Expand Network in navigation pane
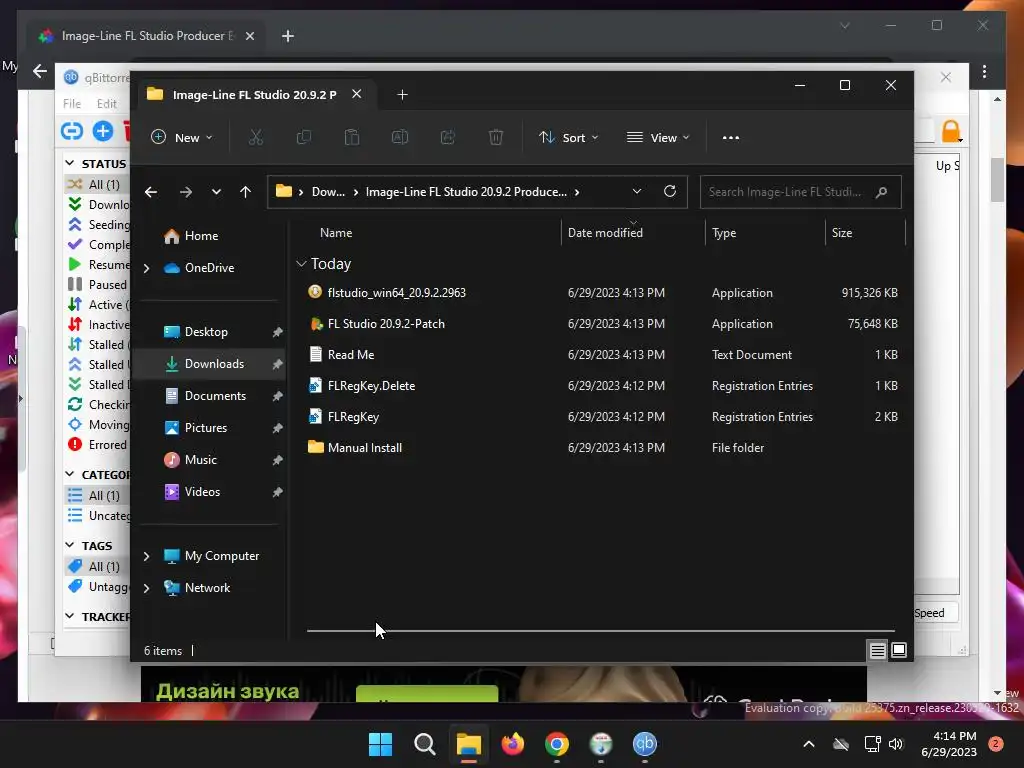The width and height of the screenshot is (1024, 768). 146,588
